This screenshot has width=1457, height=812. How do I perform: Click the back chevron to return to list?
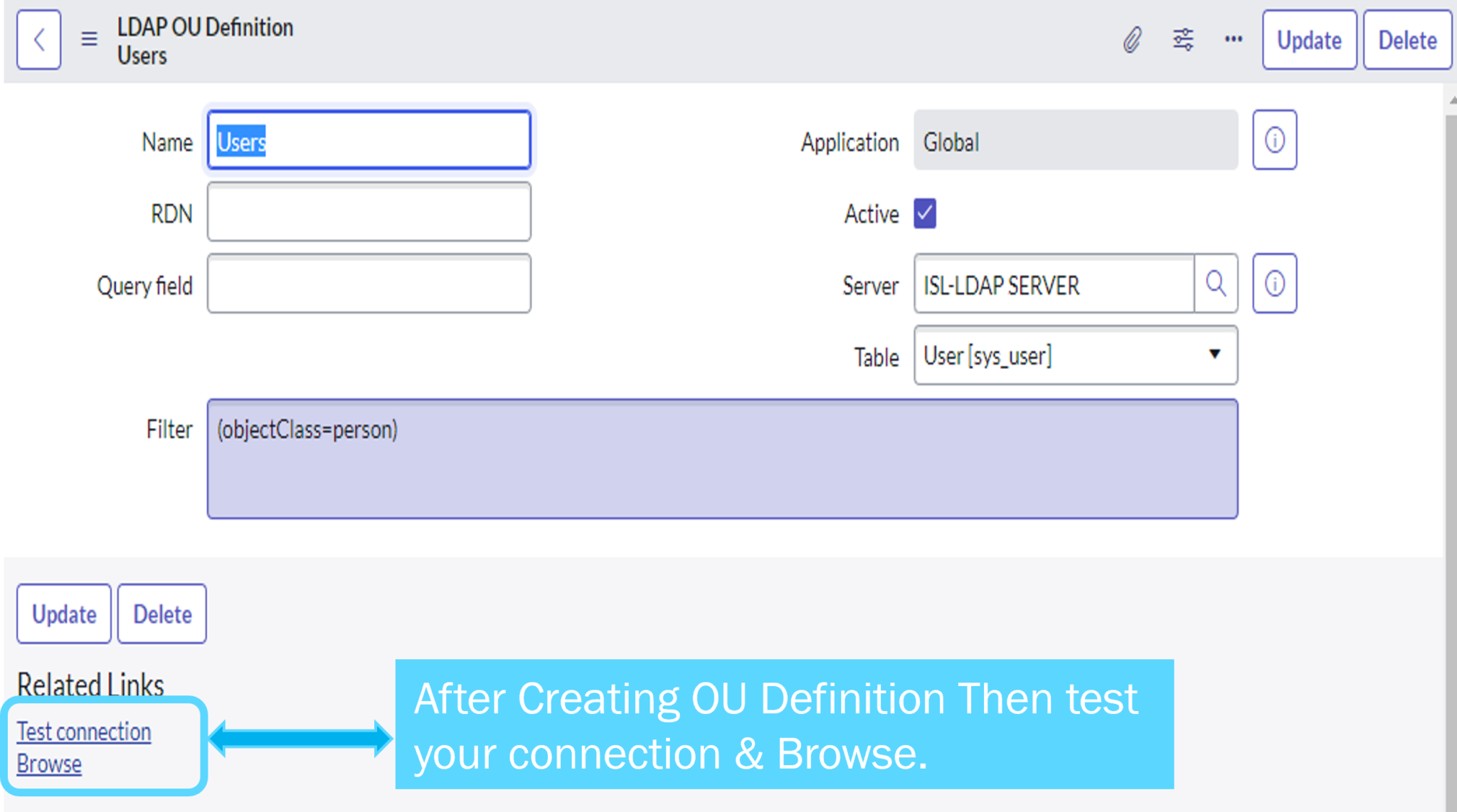(x=38, y=40)
